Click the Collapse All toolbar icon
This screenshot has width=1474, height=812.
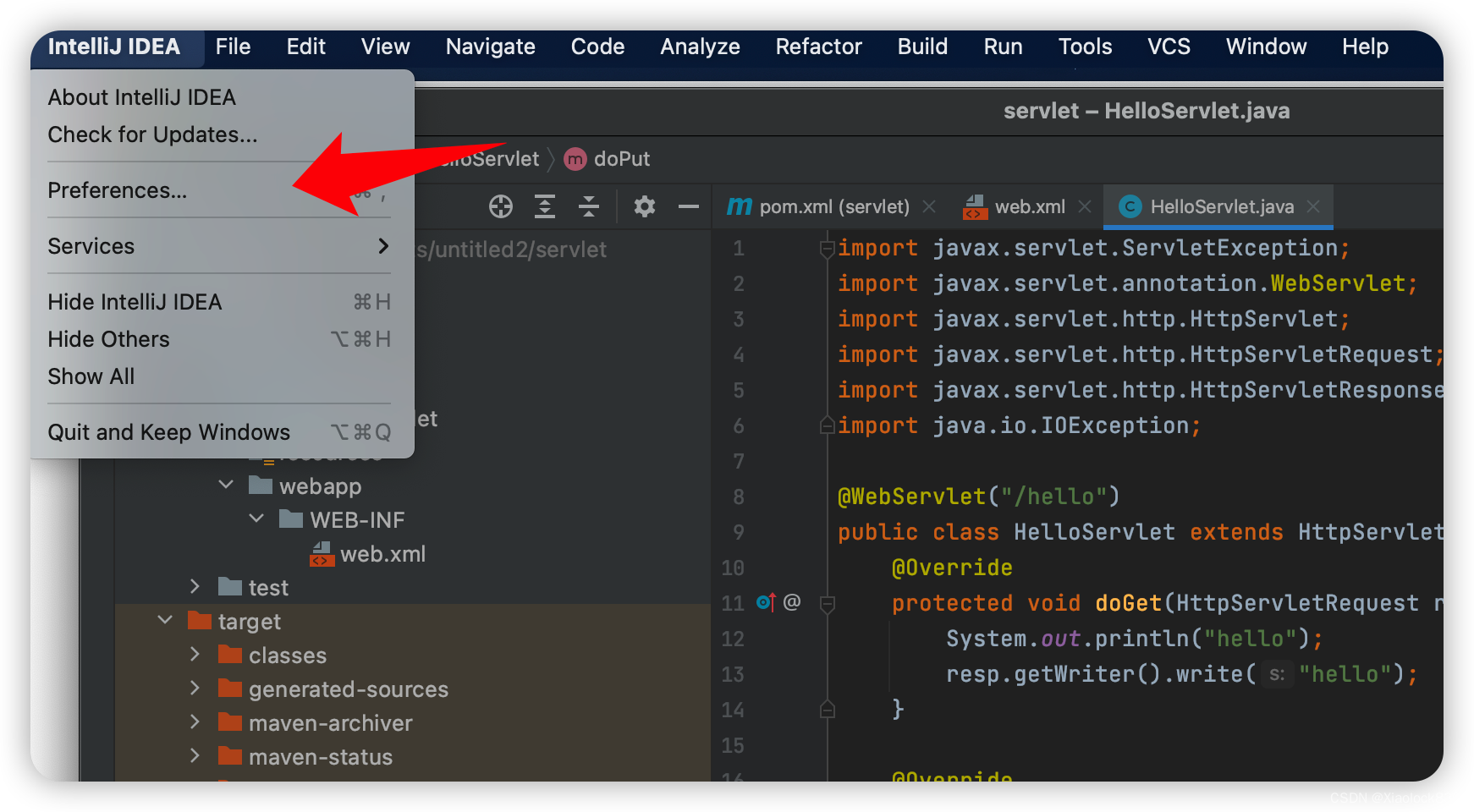[x=589, y=206]
